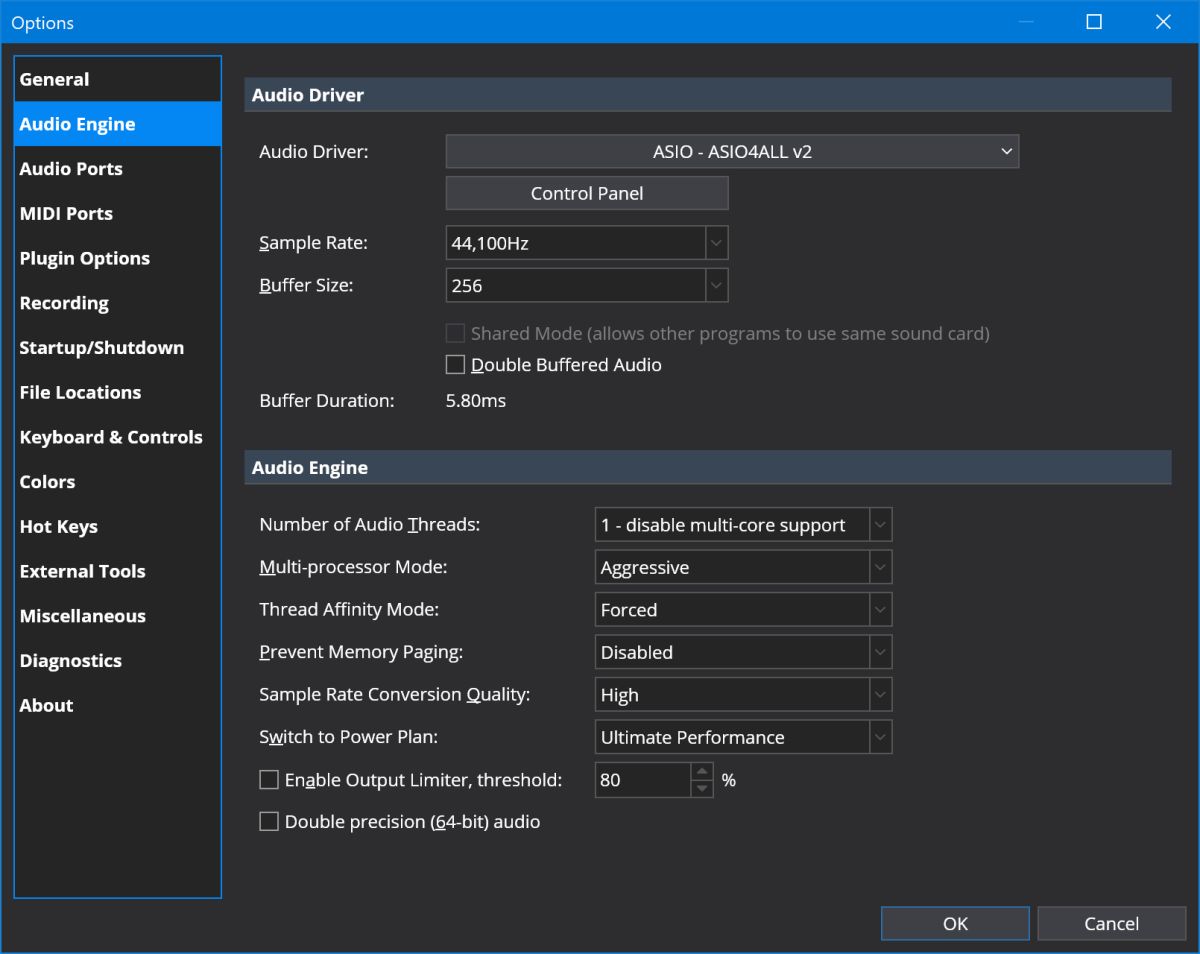The height and width of the screenshot is (954, 1200).
Task: Click the output limiter threshold up arrow
Action: tap(703, 771)
